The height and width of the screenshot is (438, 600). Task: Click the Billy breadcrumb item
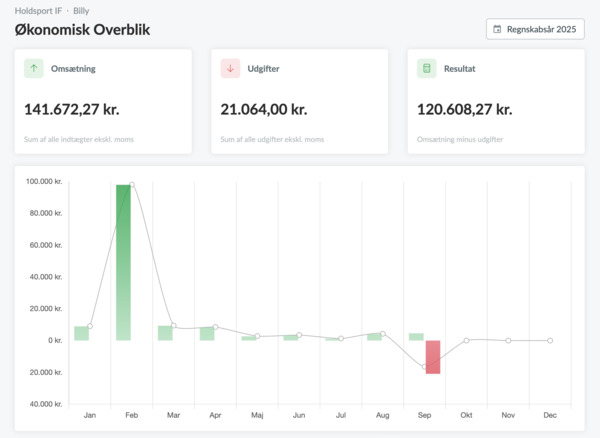point(83,10)
